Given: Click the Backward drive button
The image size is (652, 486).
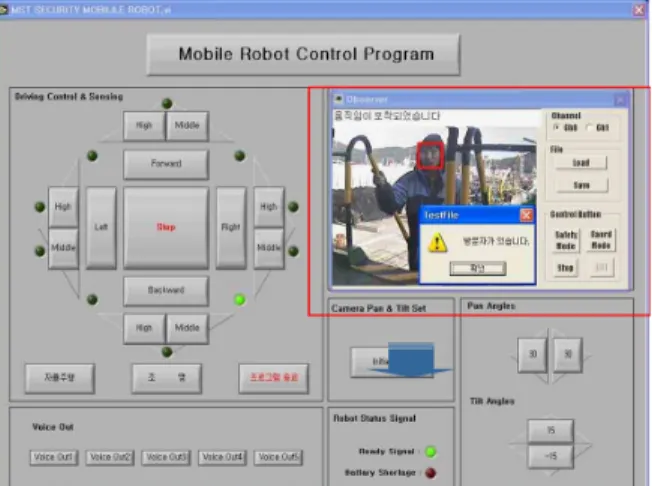Looking at the screenshot, I should click(166, 290).
